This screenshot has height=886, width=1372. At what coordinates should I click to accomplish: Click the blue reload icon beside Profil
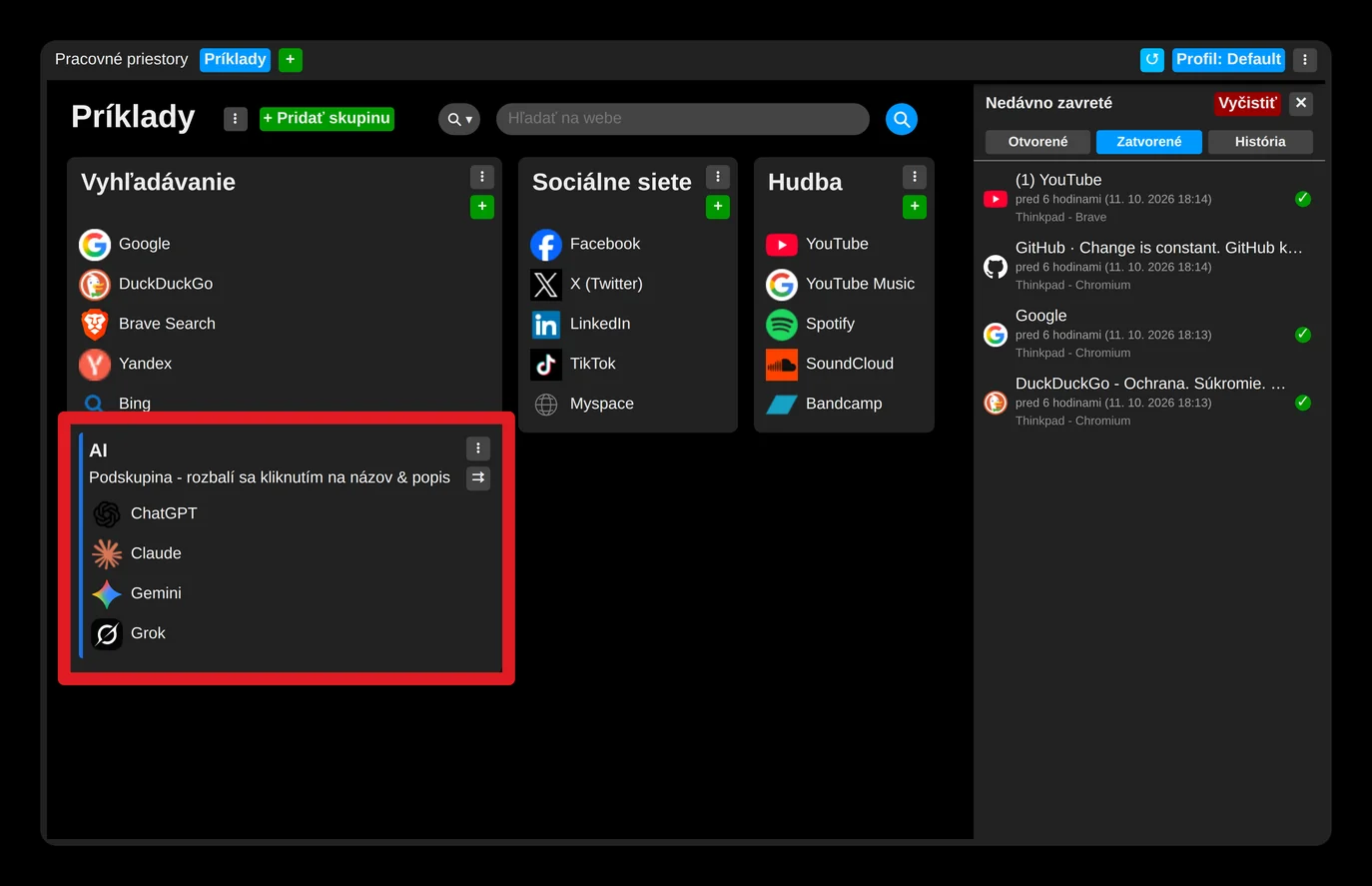(x=1152, y=60)
